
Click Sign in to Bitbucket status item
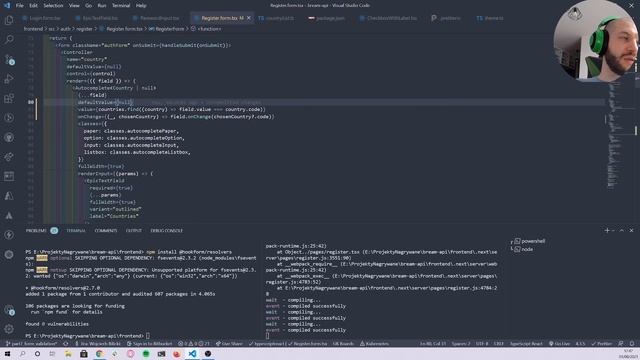tap(149, 344)
